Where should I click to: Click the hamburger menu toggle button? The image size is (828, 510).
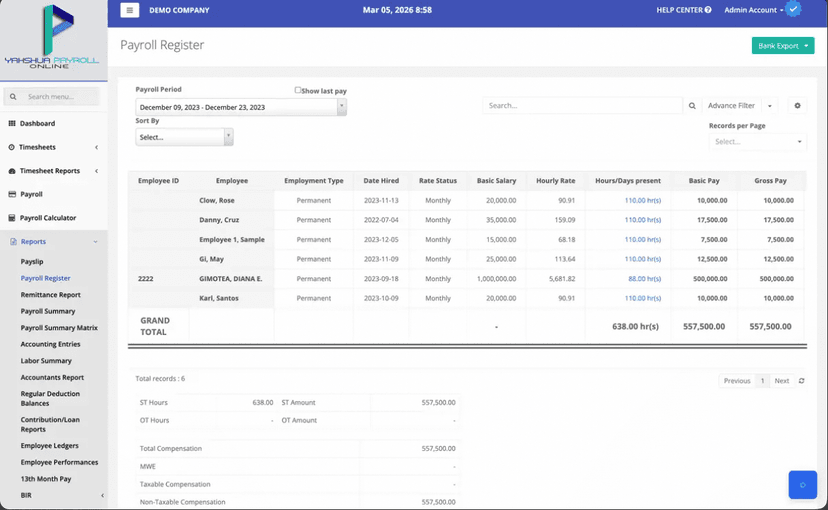[x=129, y=10]
